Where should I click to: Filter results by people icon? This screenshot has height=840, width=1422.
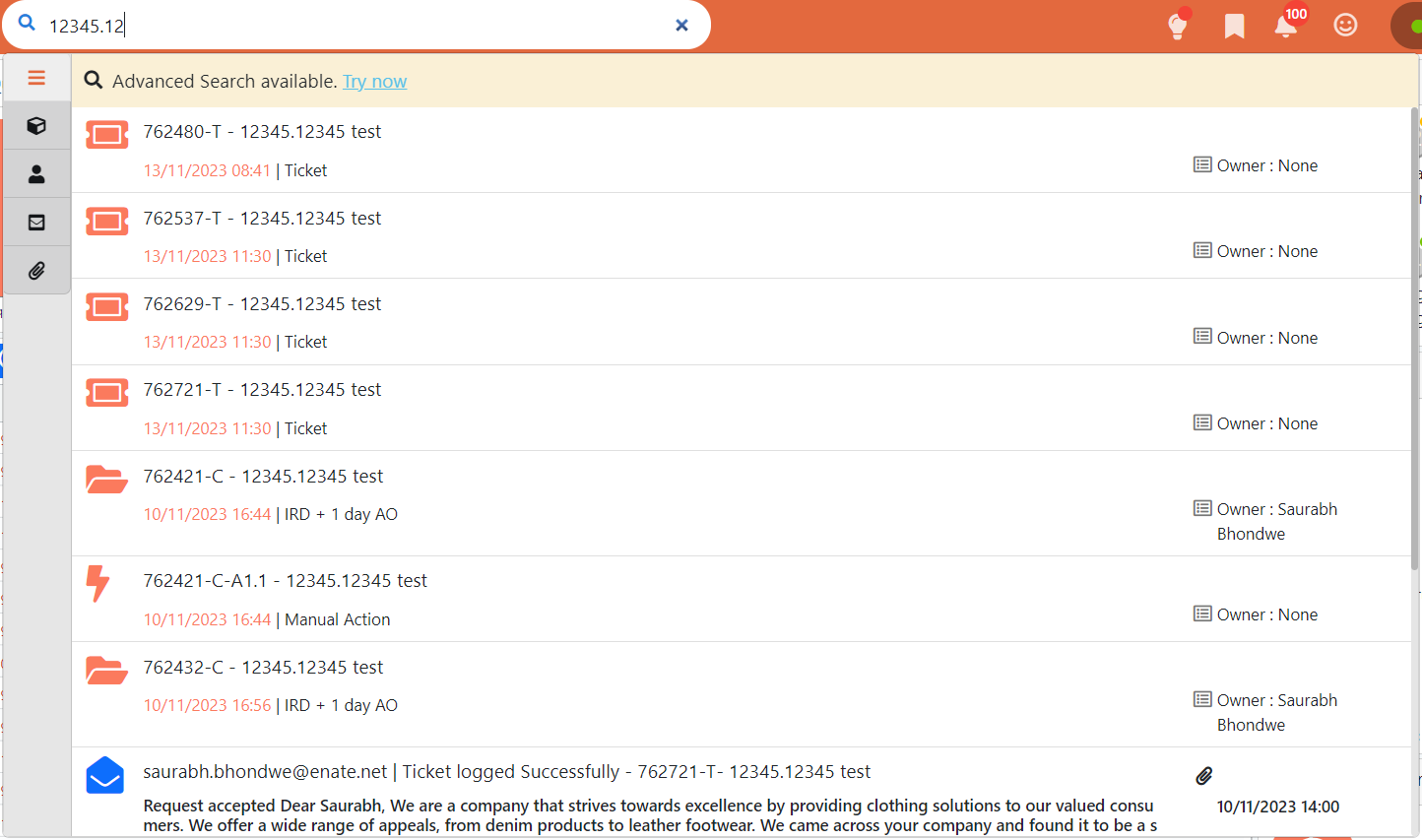point(36,174)
